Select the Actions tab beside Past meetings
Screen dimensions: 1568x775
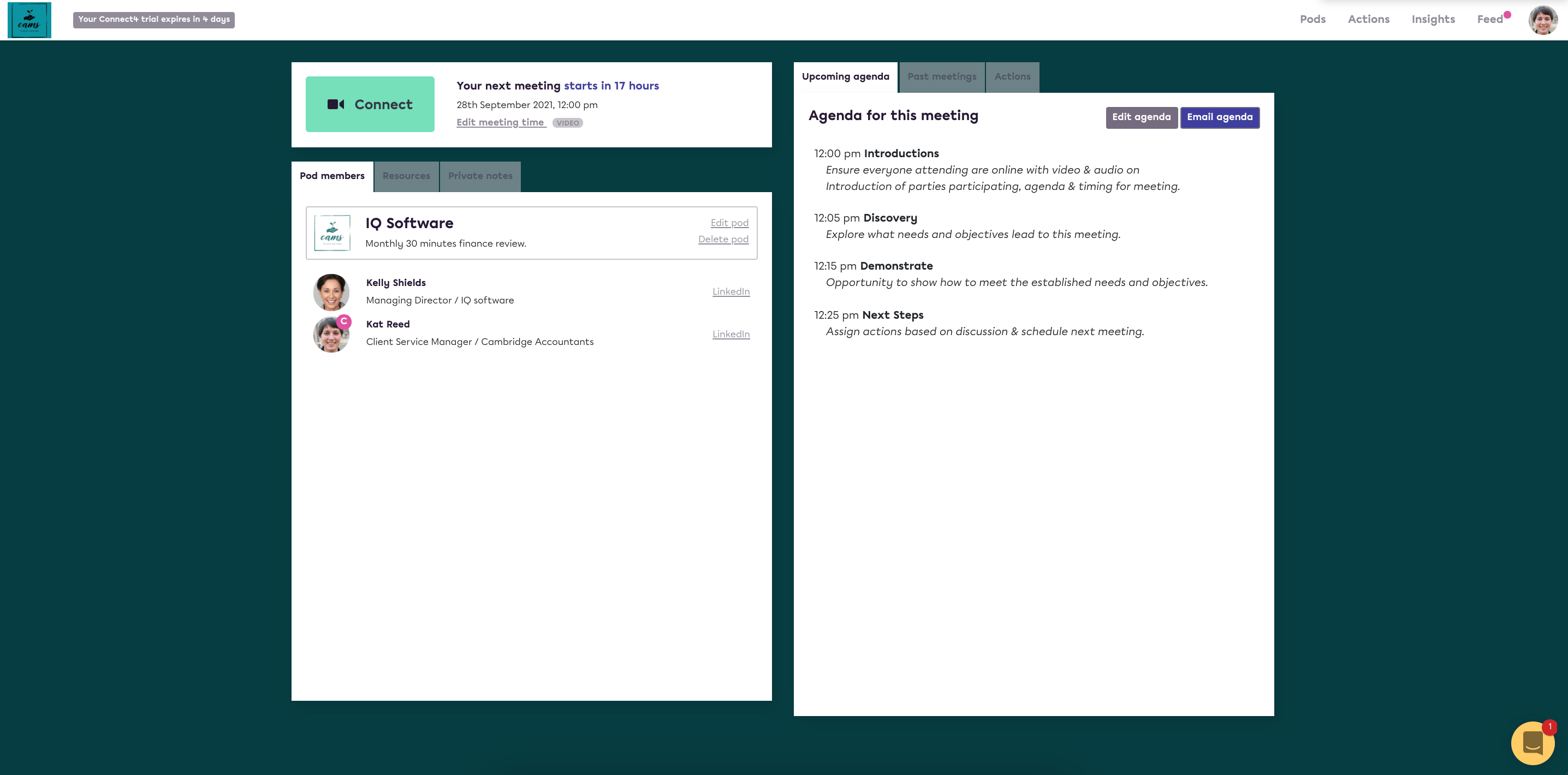pyautogui.click(x=1012, y=76)
